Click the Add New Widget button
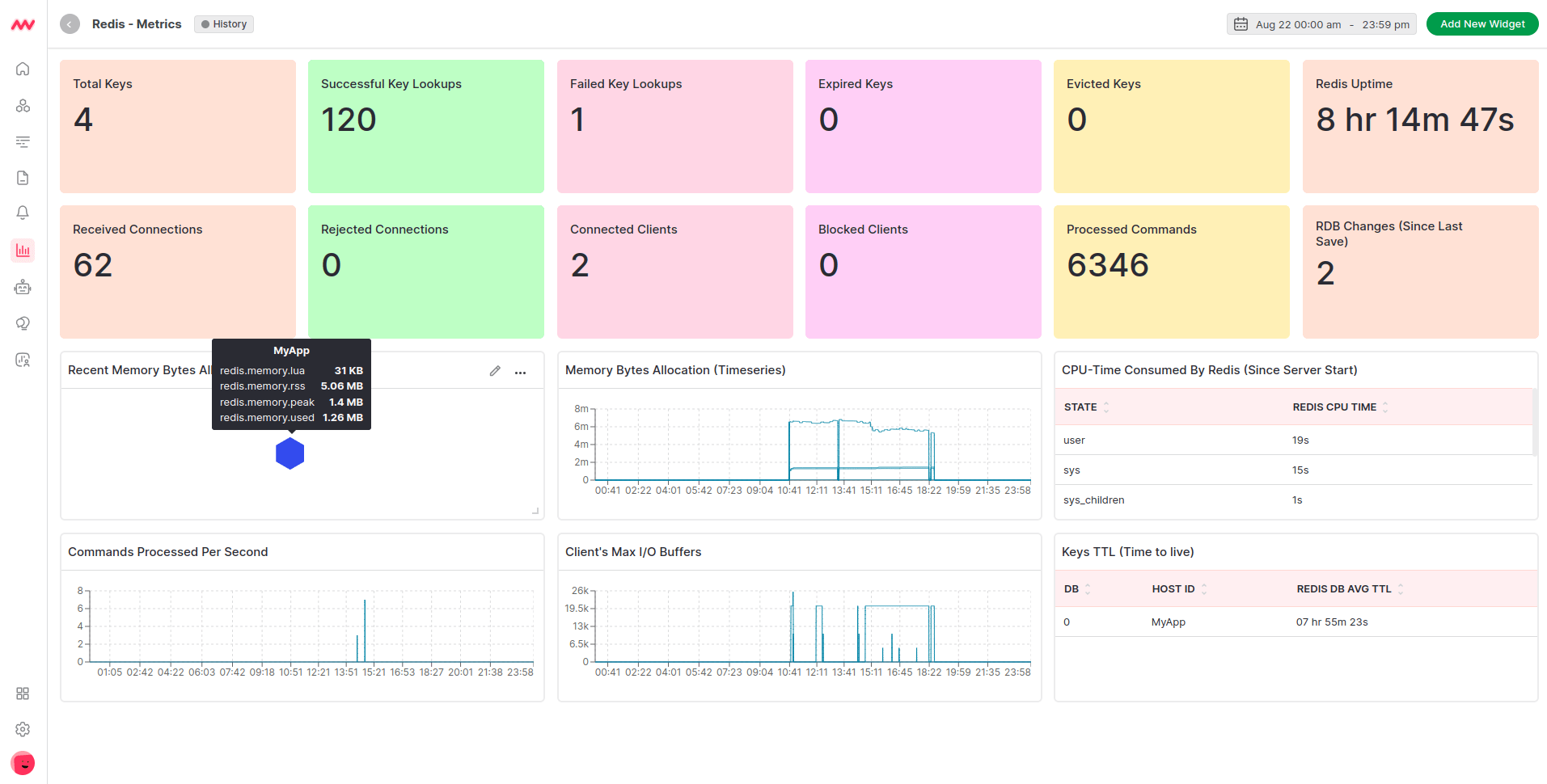The height and width of the screenshot is (784, 1547). 1482,23
